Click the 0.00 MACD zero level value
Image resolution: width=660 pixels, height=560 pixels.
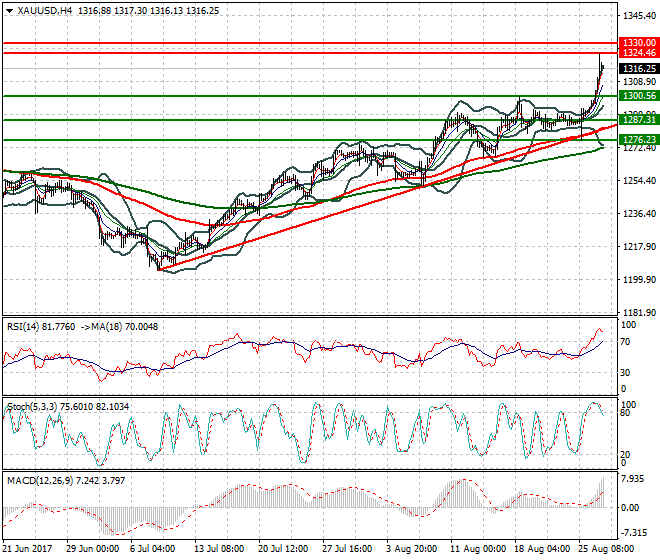click(630, 508)
